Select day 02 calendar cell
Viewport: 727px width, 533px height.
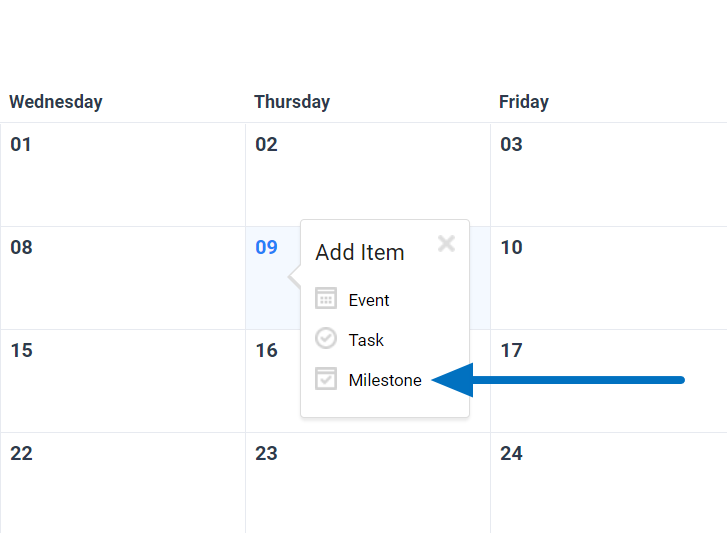[367, 175]
